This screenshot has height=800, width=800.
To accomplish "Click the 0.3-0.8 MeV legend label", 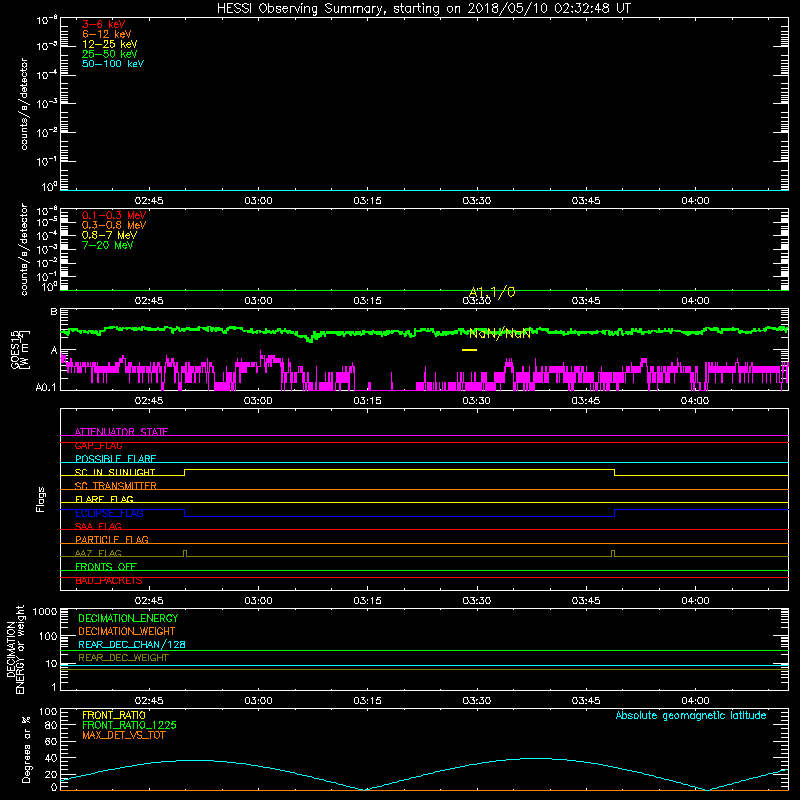I will 114,225.
